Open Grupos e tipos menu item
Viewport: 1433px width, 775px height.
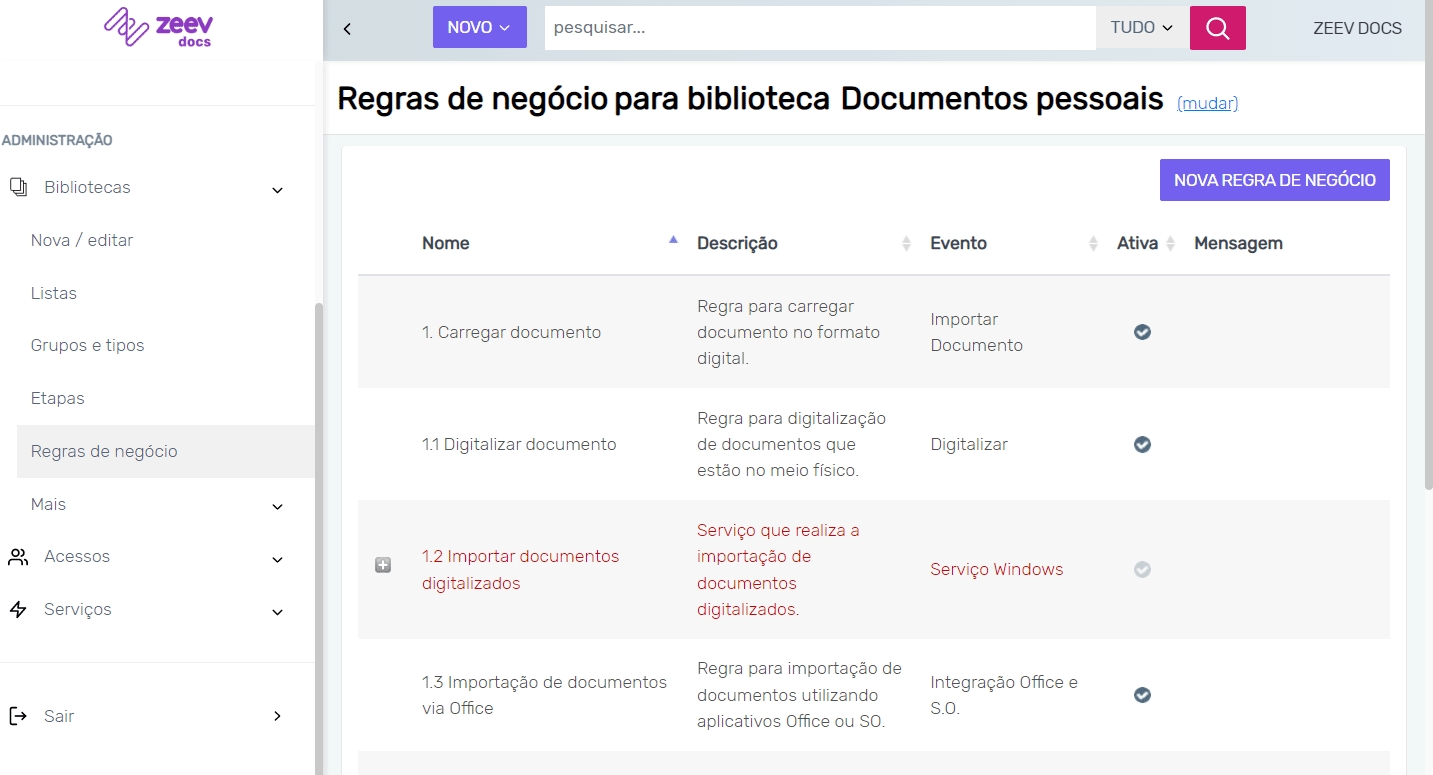88,346
